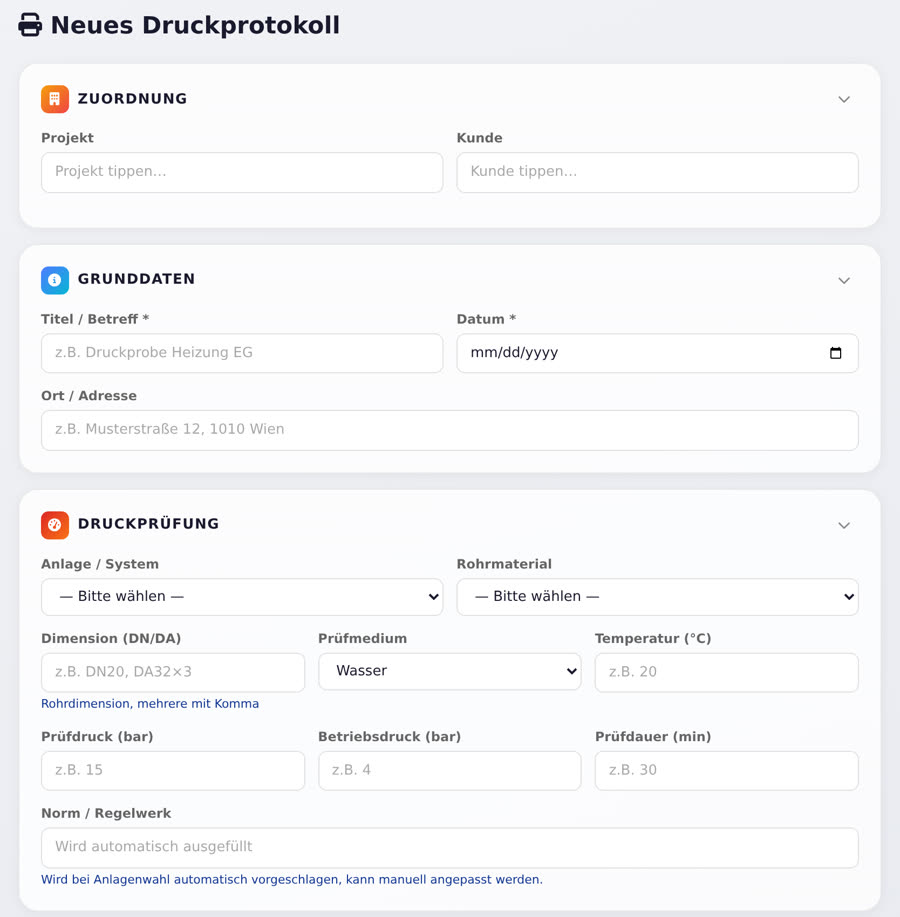Click the 'Anlage / System' label
The width and height of the screenshot is (900, 917).
tap(100, 564)
